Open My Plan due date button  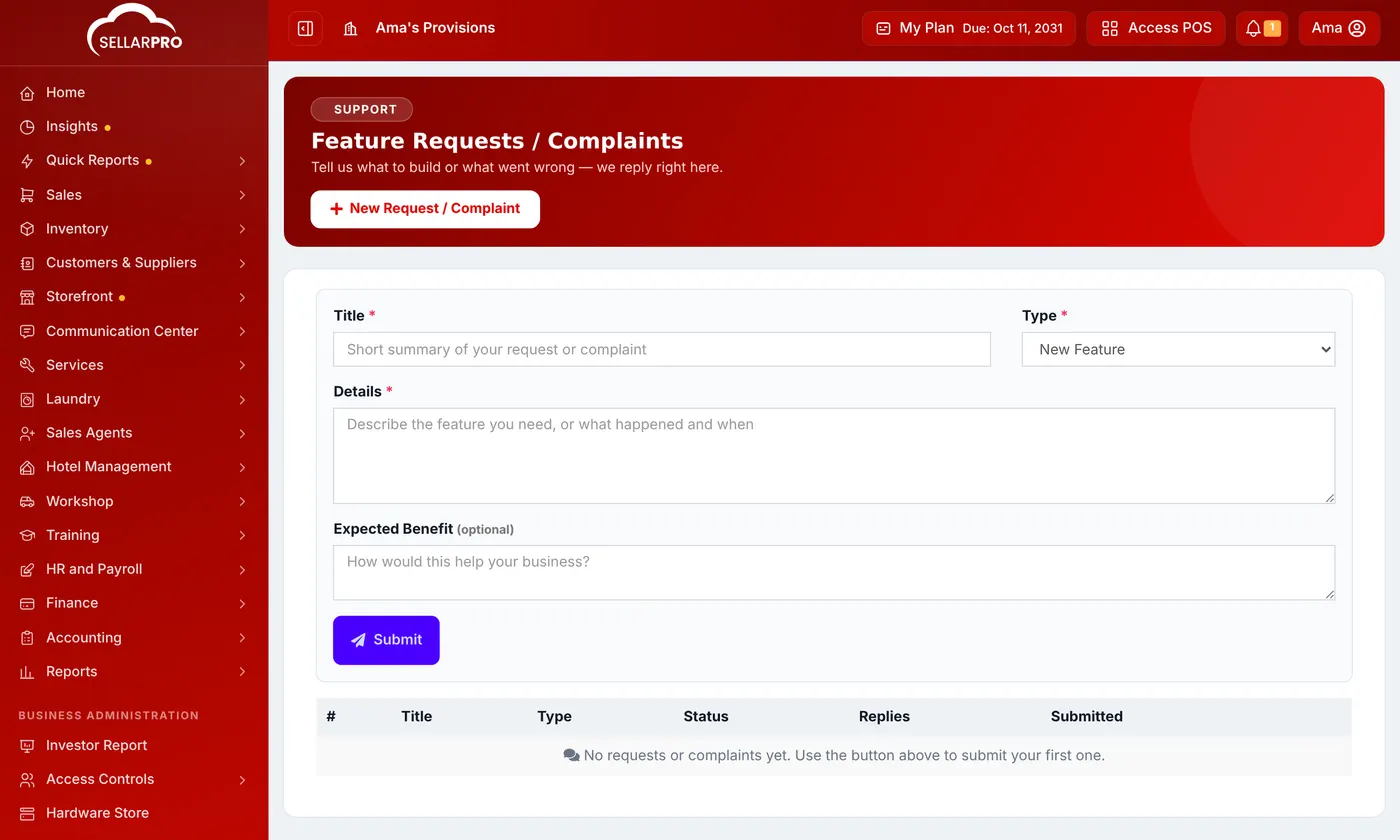click(969, 28)
